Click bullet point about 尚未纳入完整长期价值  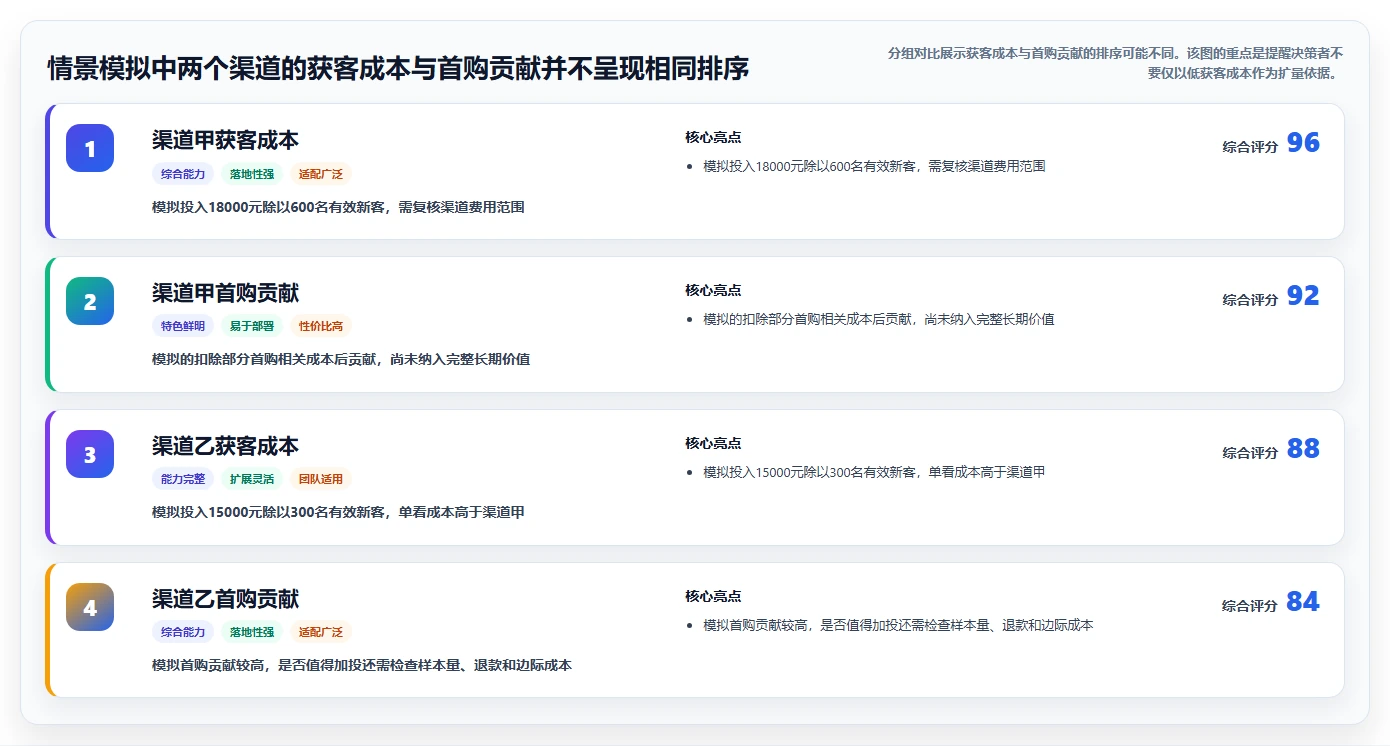click(879, 319)
